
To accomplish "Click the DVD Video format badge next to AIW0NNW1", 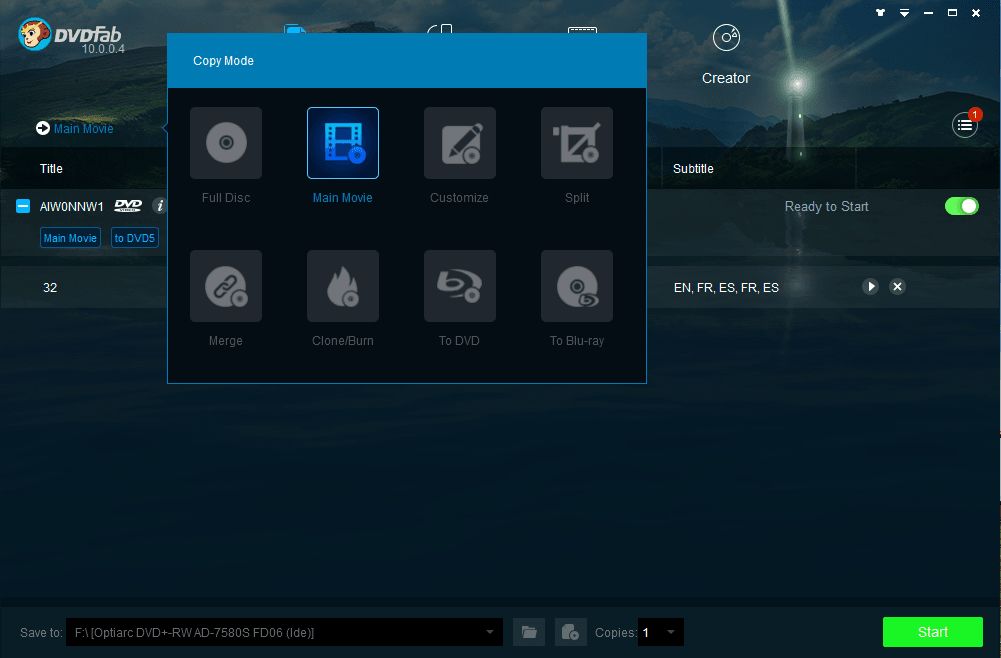I will tap(128, 206).
